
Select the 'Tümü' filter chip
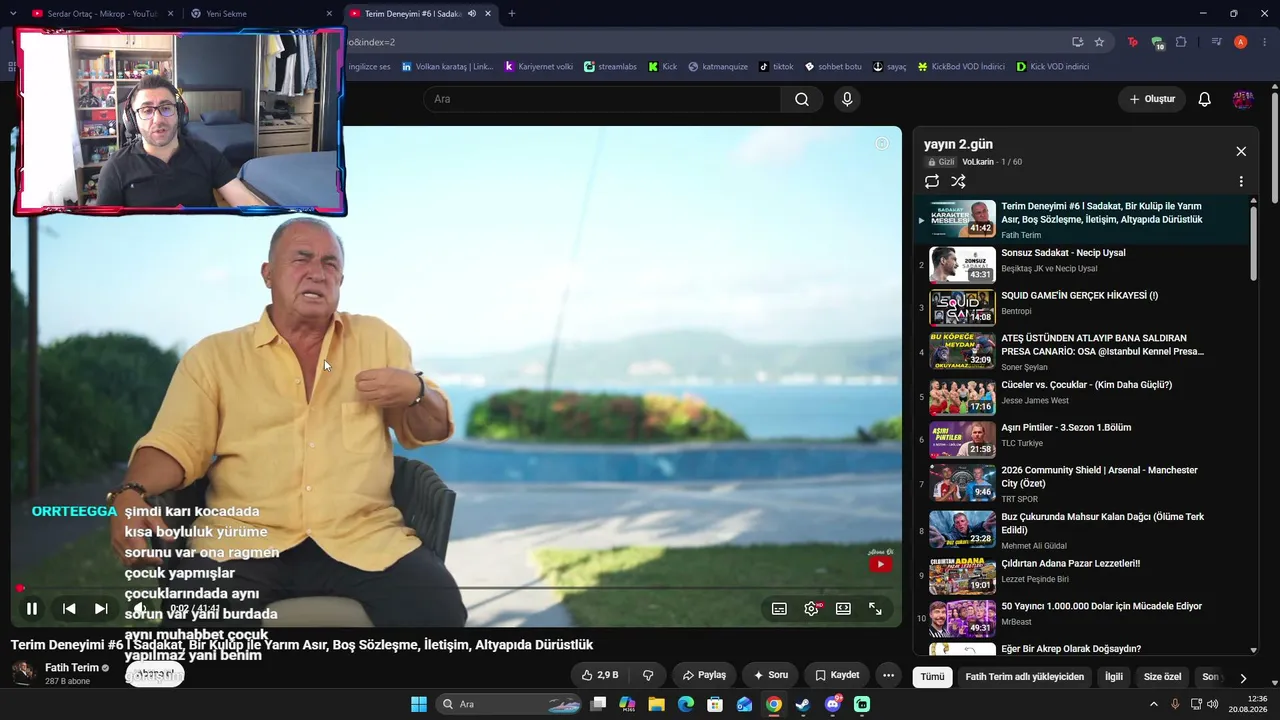pyautogui.click(x=932, y=677)
